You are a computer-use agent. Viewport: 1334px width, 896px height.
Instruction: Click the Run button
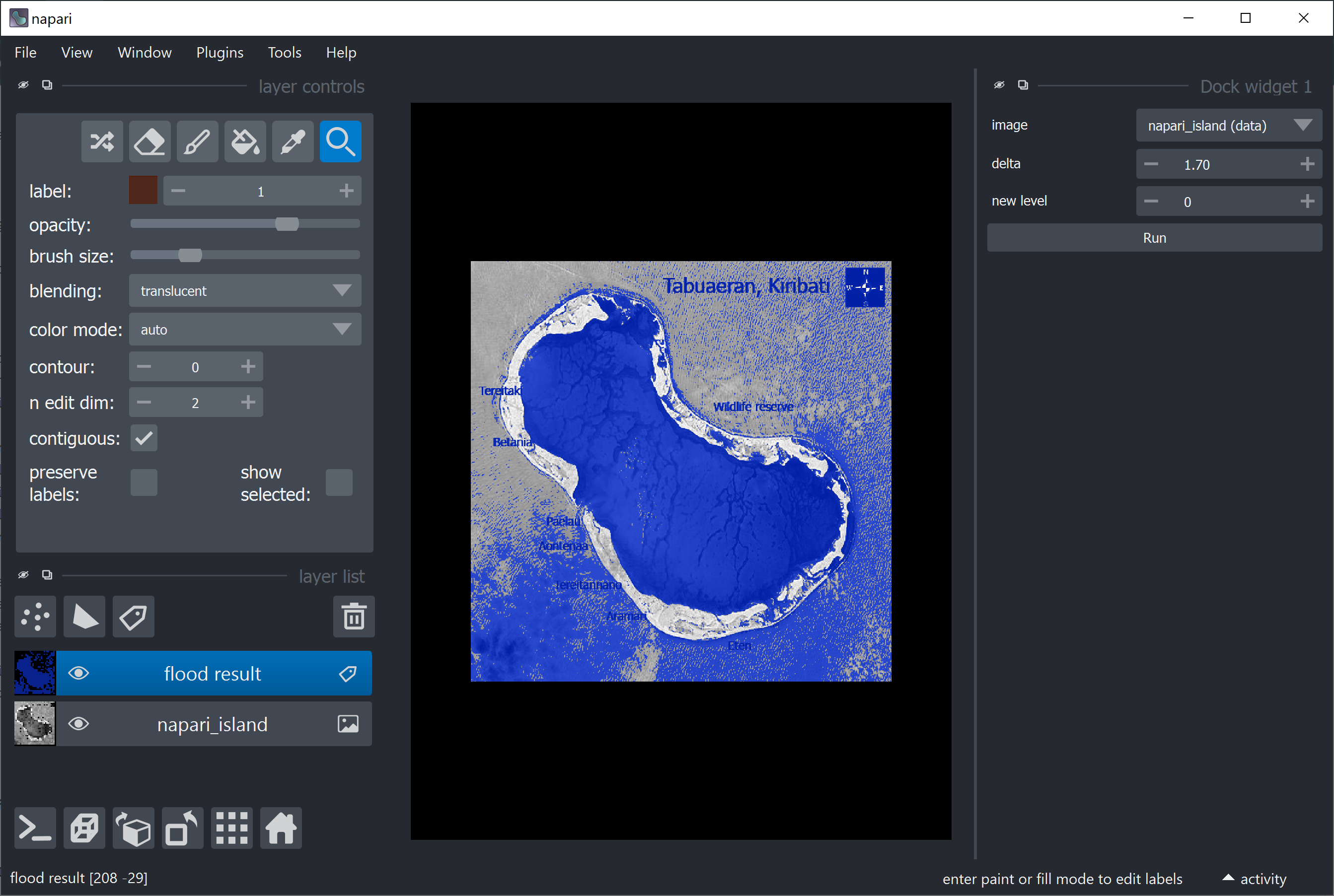1155,238
